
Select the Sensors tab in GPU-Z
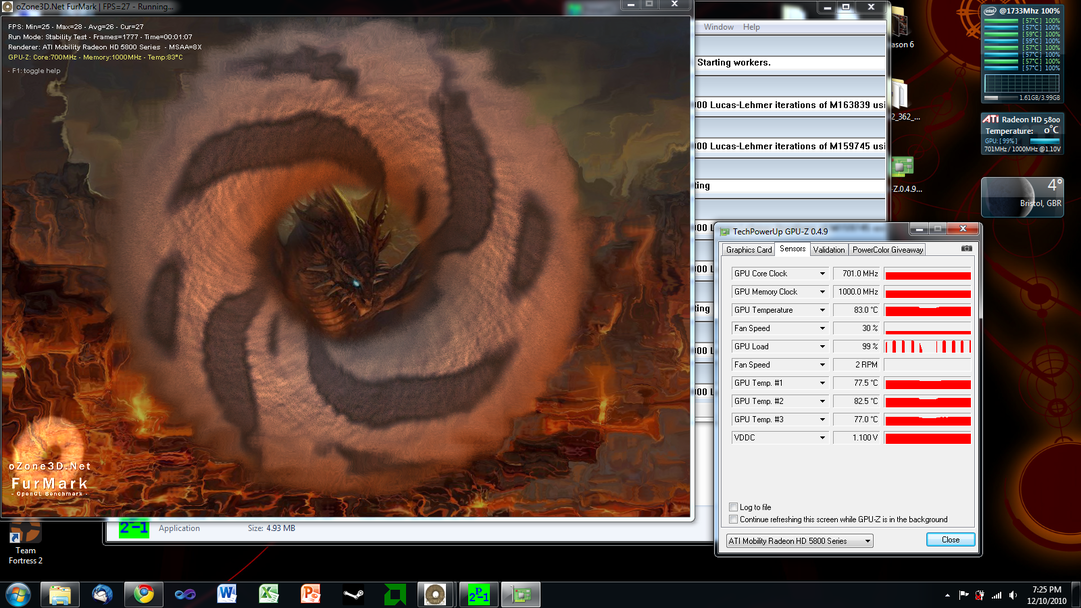792,249
